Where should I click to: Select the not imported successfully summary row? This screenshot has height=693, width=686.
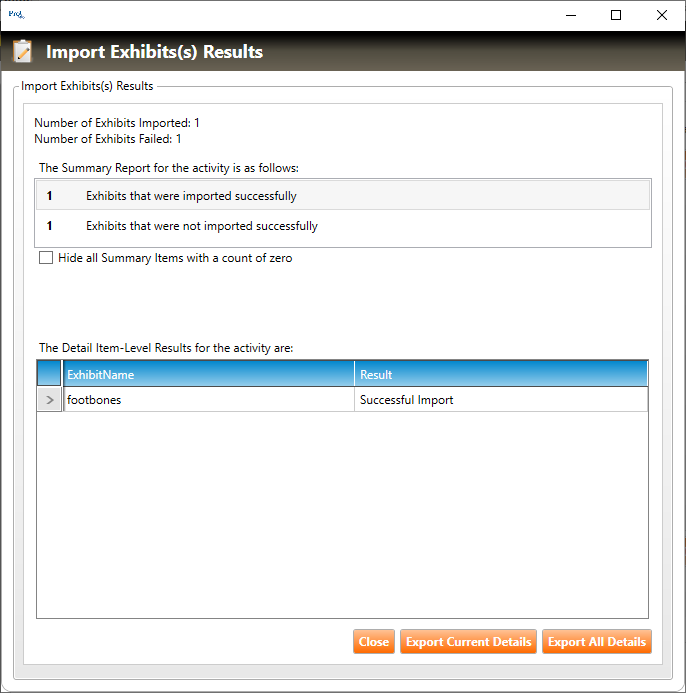[x=343, y=226]
